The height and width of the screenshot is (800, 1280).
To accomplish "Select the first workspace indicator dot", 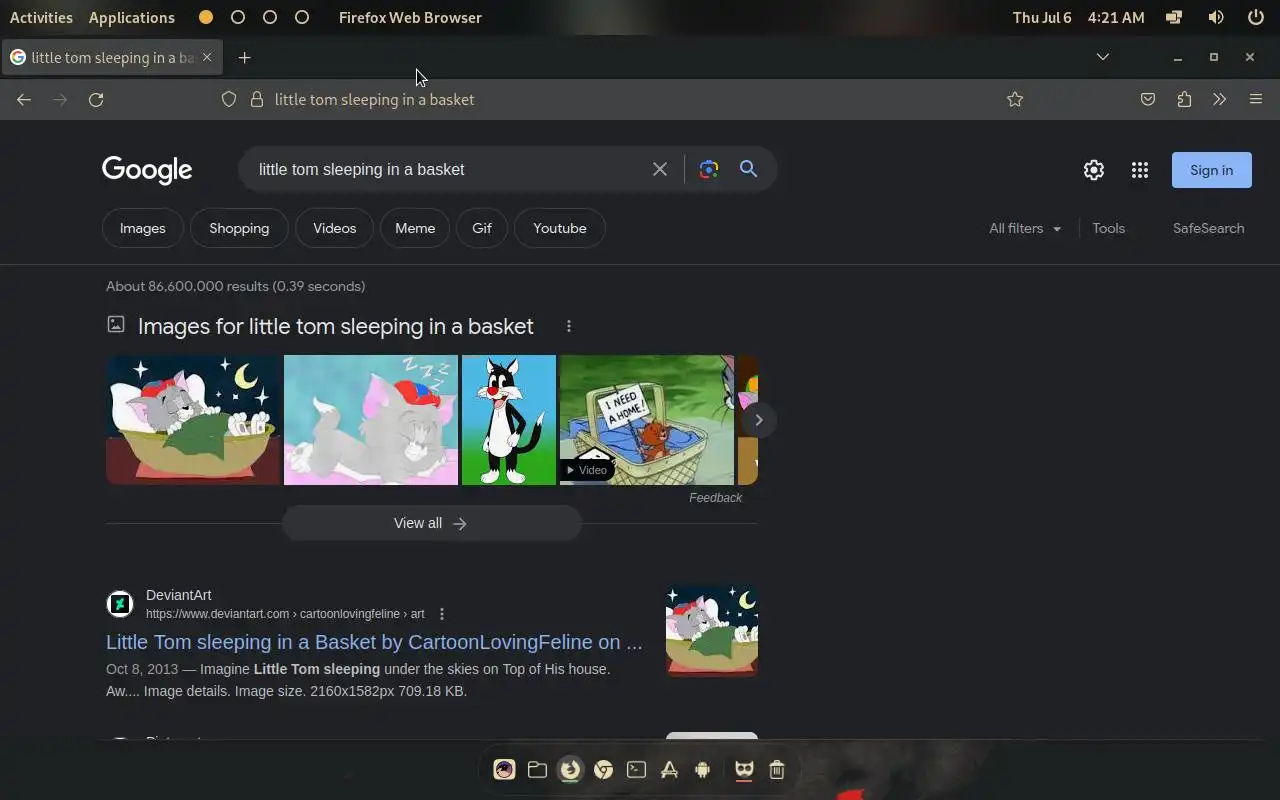I will coord(206,17).
